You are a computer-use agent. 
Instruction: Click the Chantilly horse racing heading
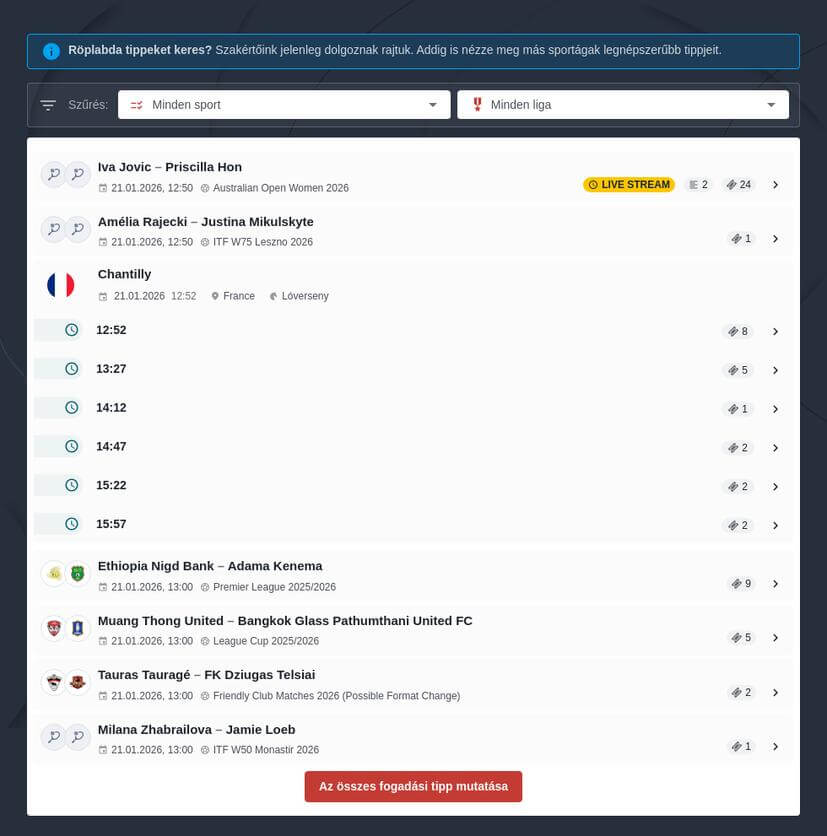point(124,274)
